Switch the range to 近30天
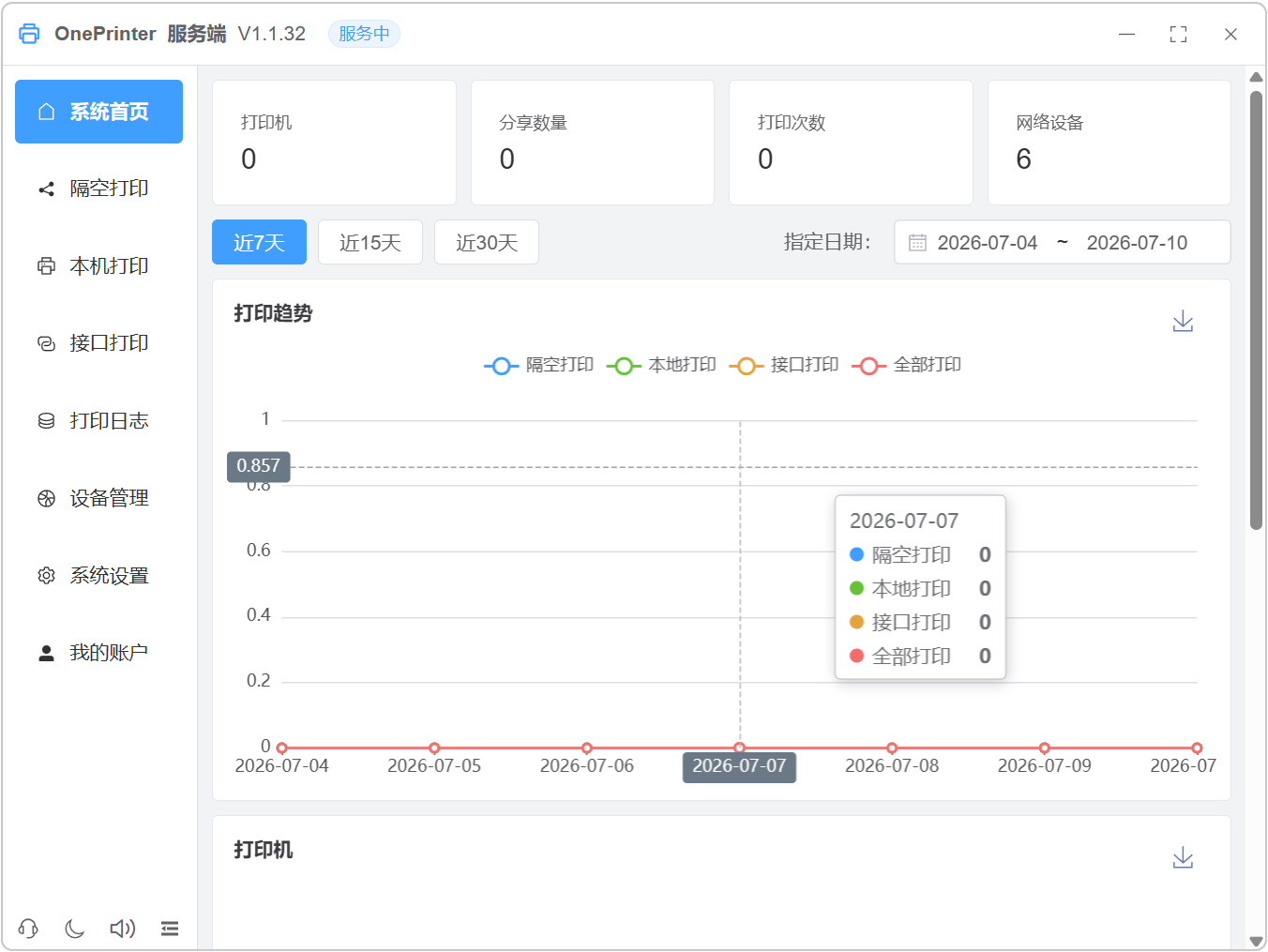Viewport: 1268px width, 952px height. (x=487, y=242)
